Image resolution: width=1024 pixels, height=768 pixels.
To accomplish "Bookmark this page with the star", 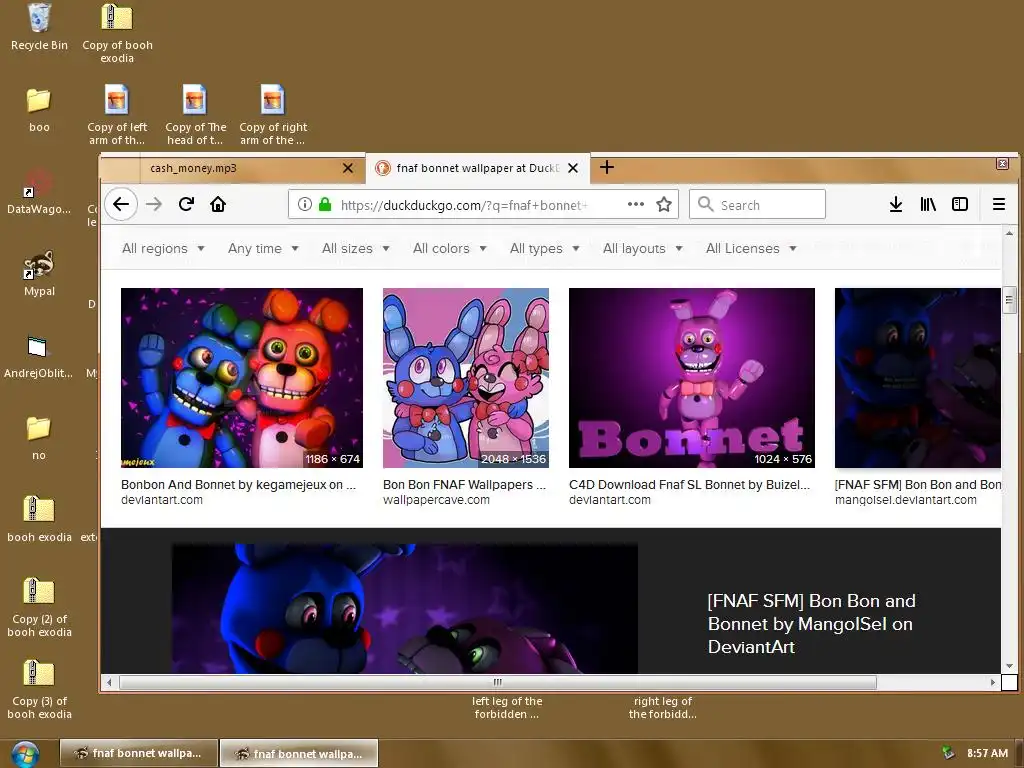I will pyautogui.click(x=664, y=204).
